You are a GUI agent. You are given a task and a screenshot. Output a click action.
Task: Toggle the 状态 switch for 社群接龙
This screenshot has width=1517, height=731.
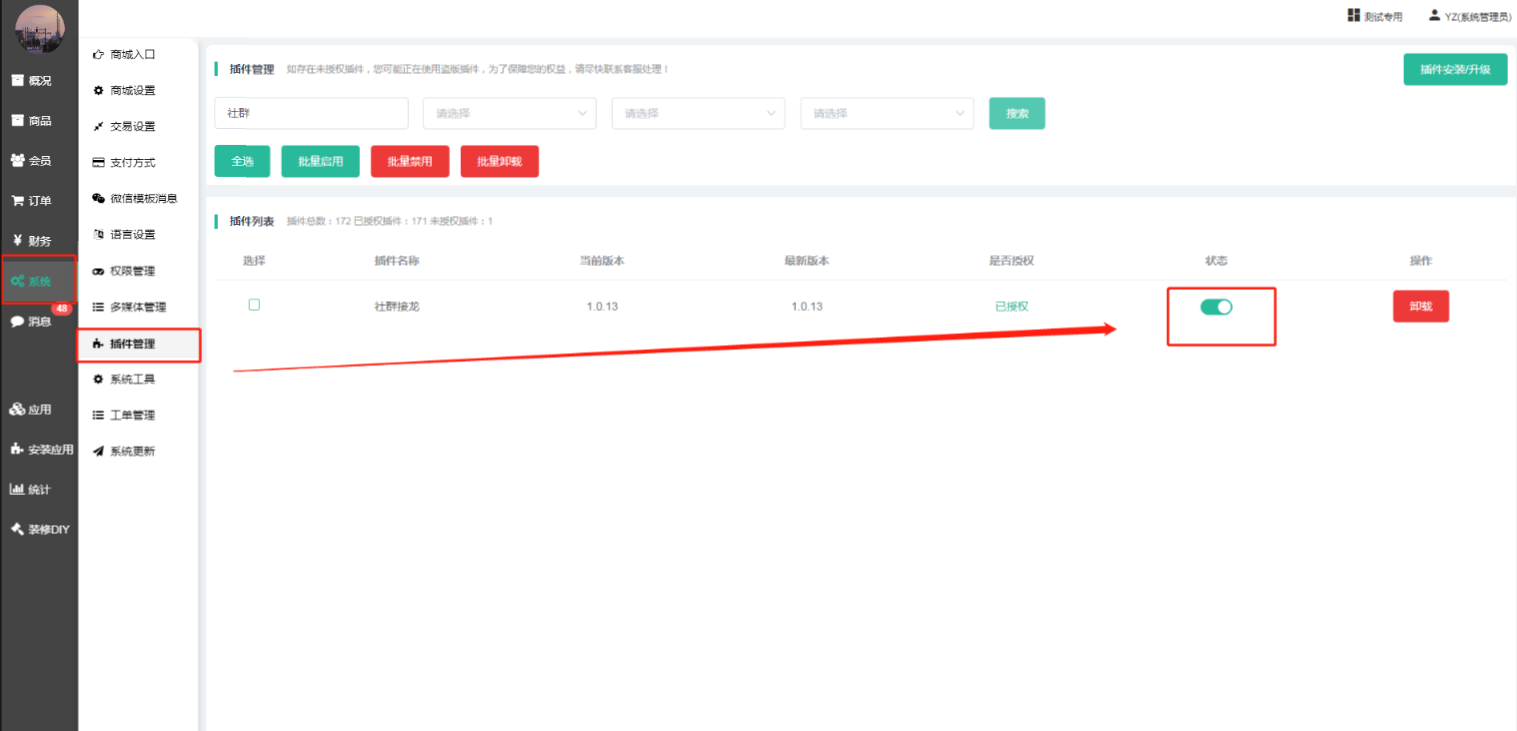(1216, 307)
